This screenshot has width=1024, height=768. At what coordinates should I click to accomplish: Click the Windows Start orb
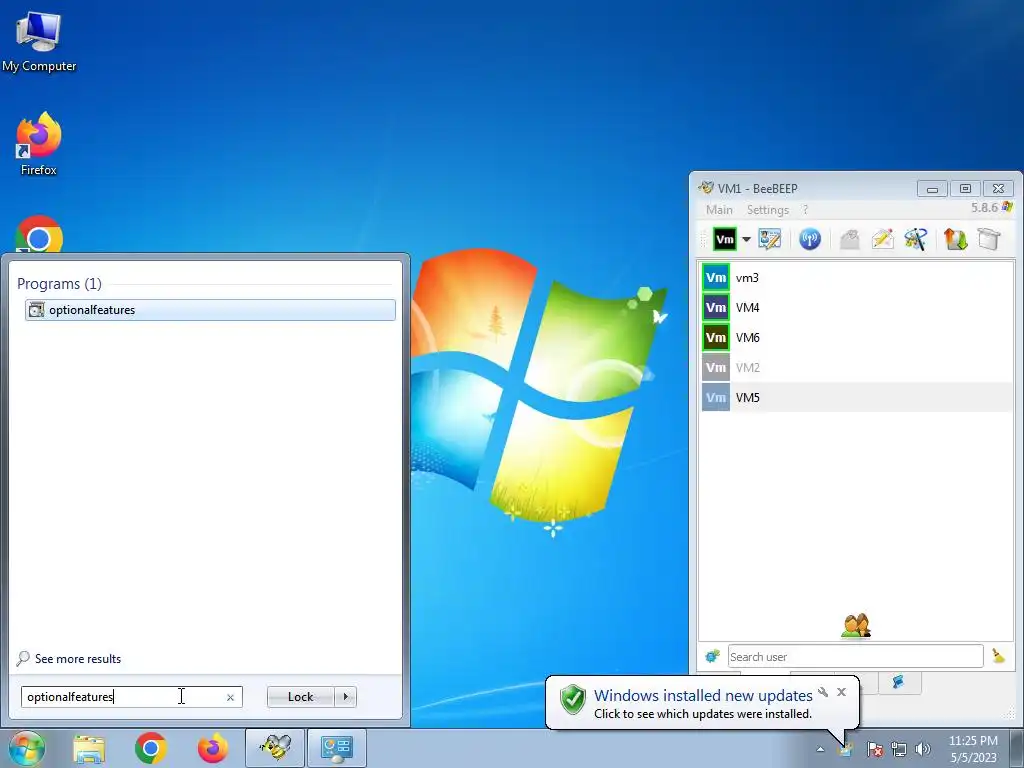(x=26, y=748)
